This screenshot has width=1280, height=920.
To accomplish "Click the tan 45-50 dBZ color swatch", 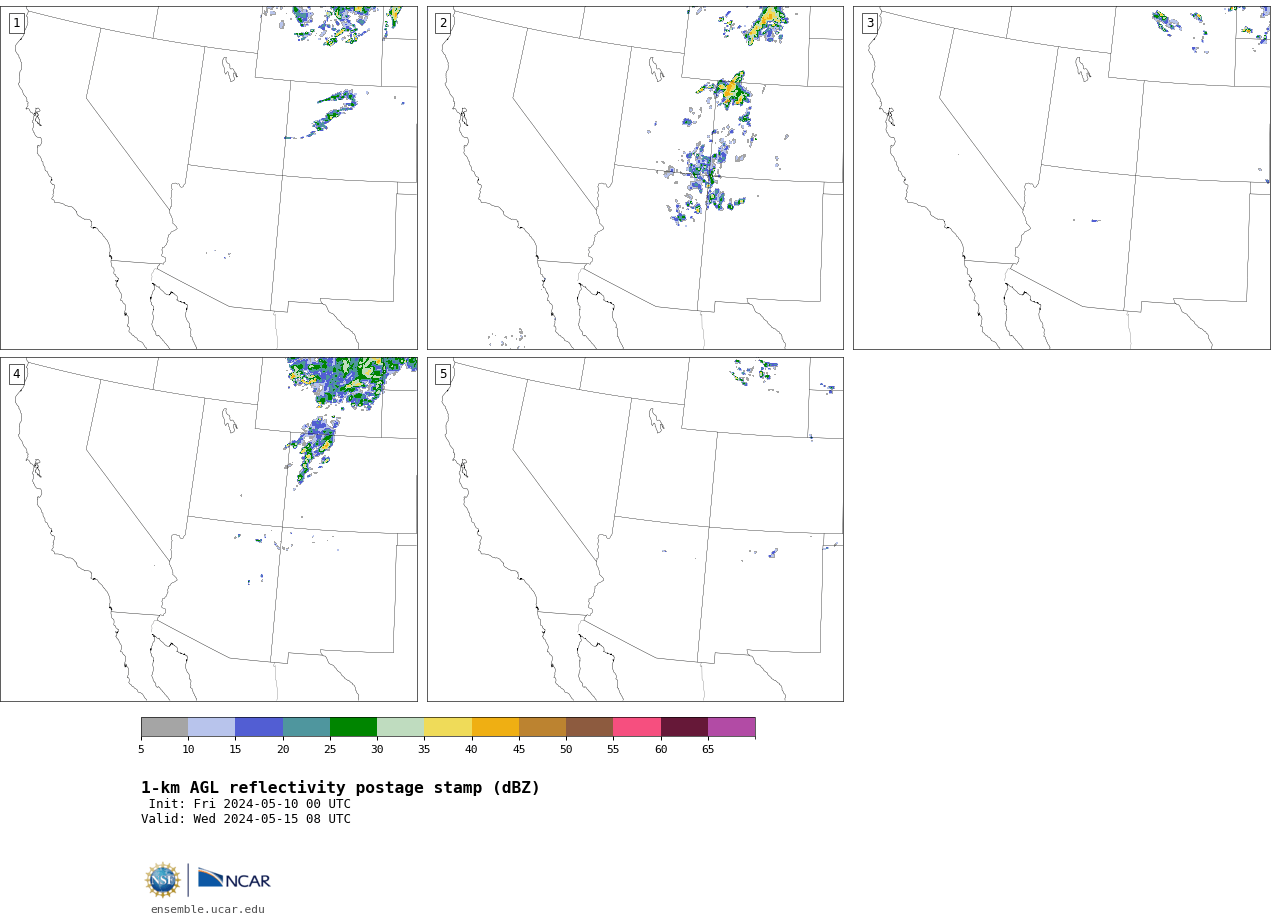I will coord(542,727).
